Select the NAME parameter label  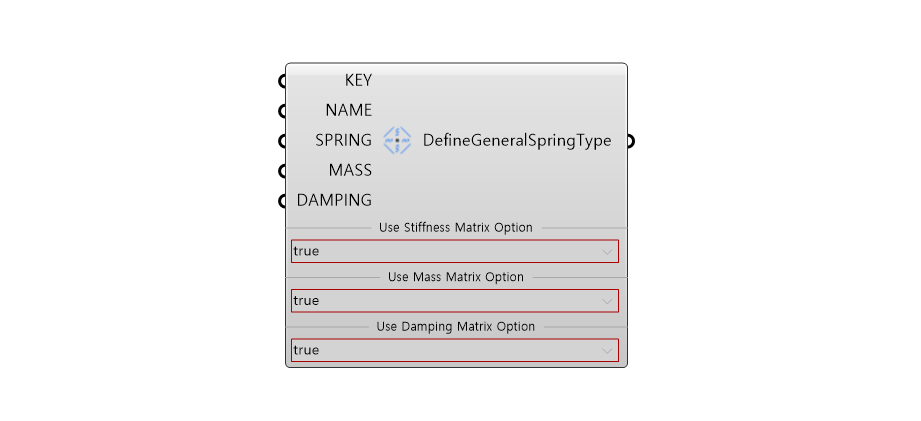[x=349, y=110]
